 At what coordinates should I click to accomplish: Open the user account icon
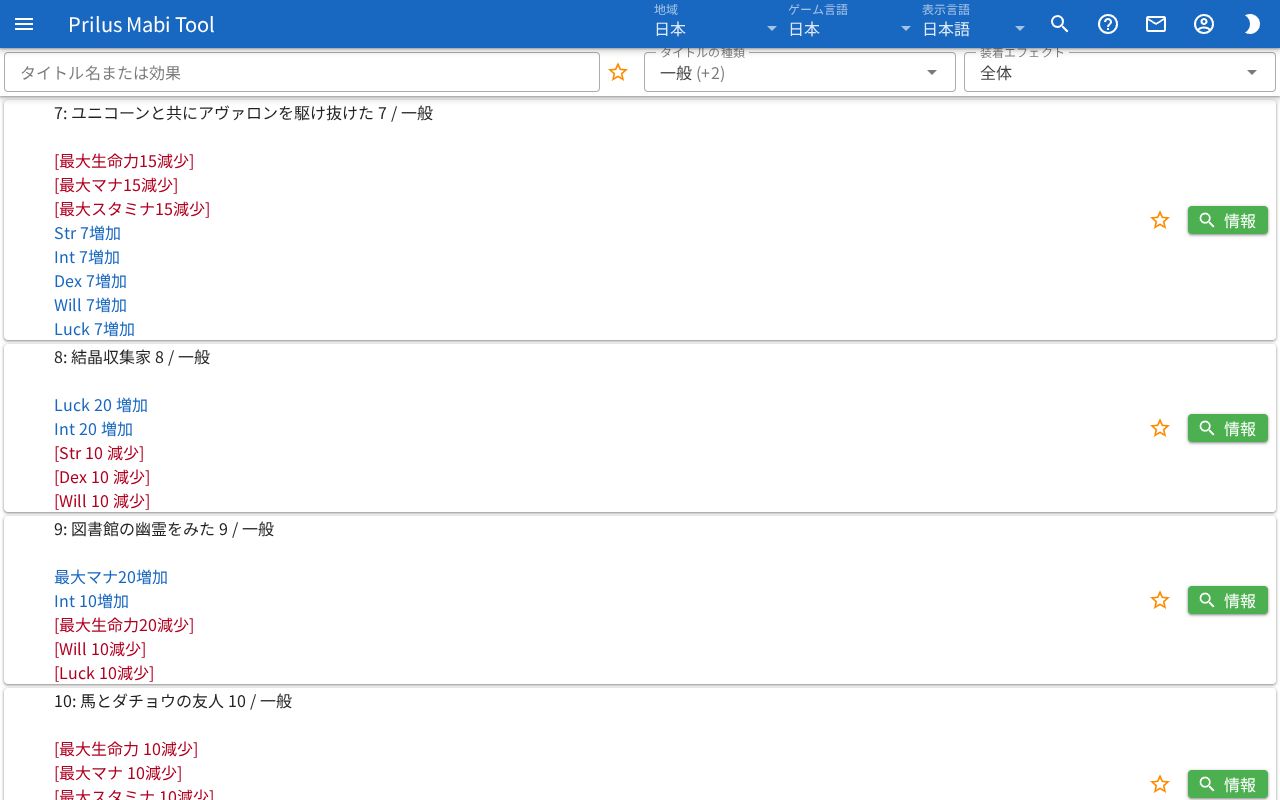point(1204,24)
